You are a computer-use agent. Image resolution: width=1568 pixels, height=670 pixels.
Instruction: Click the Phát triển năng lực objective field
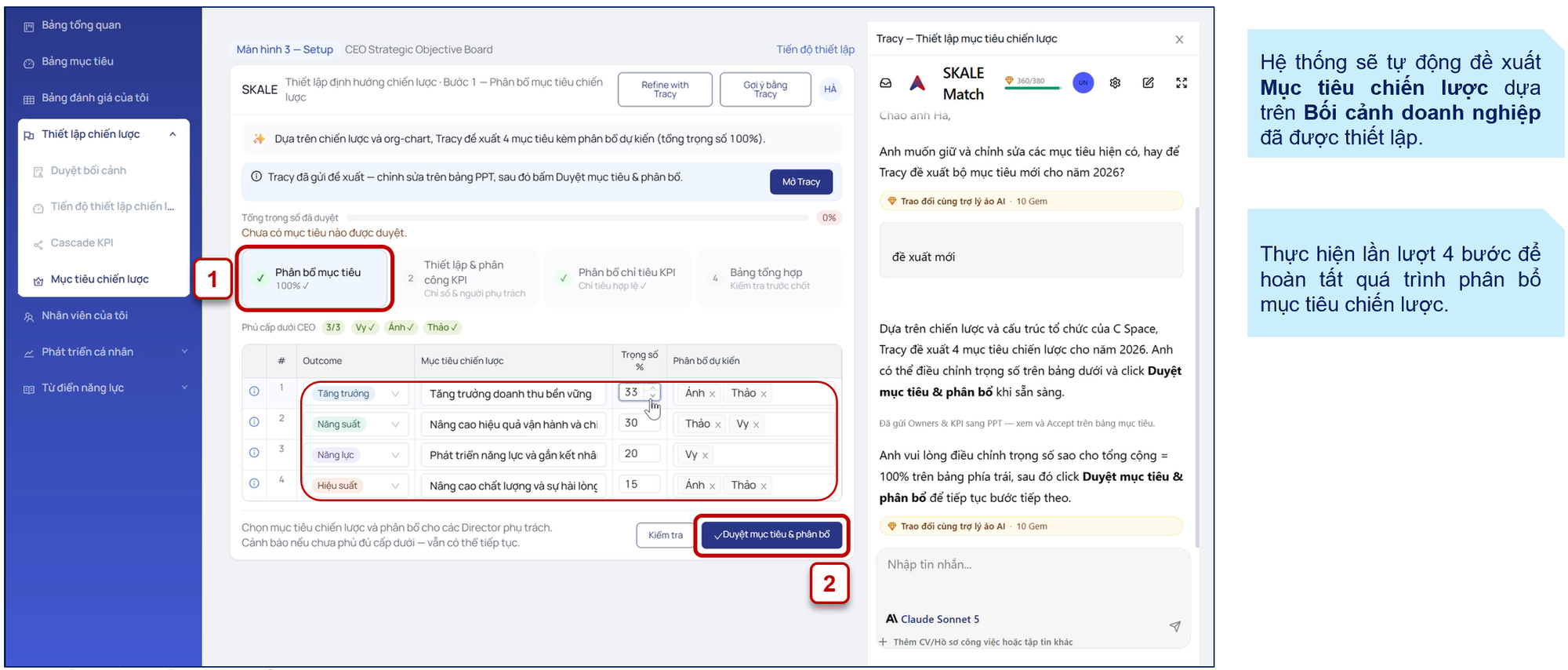click(513, 455)
